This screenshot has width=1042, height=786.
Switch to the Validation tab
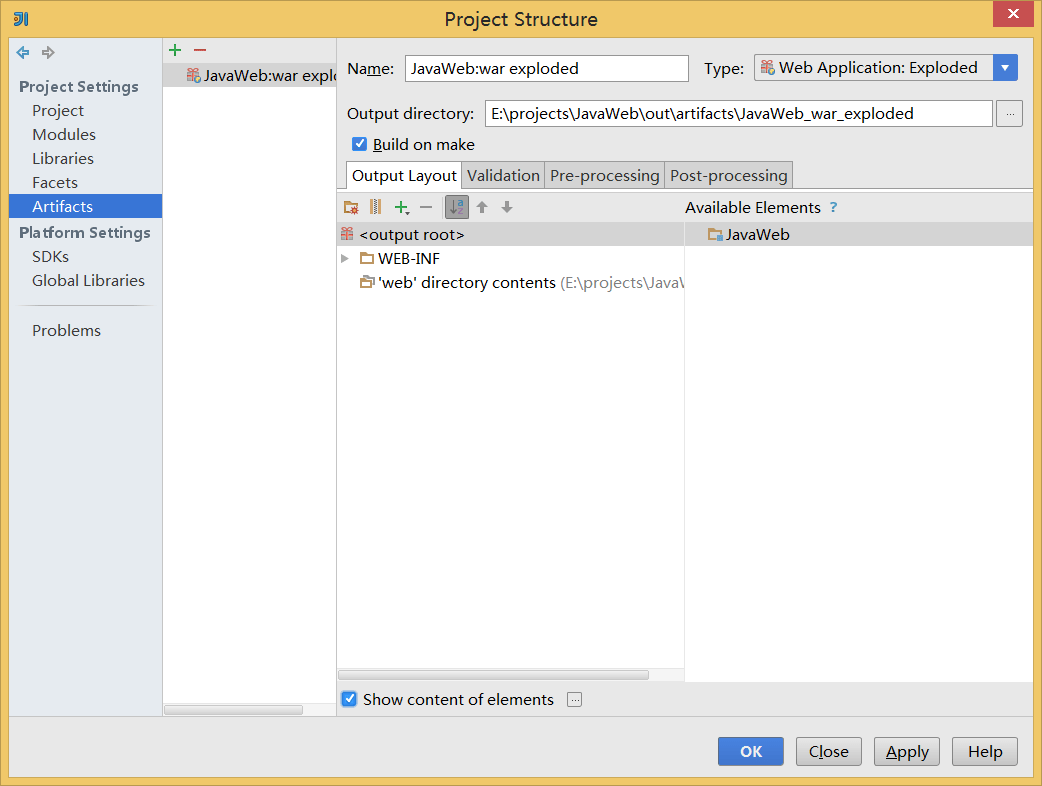(x=503, y=176)
